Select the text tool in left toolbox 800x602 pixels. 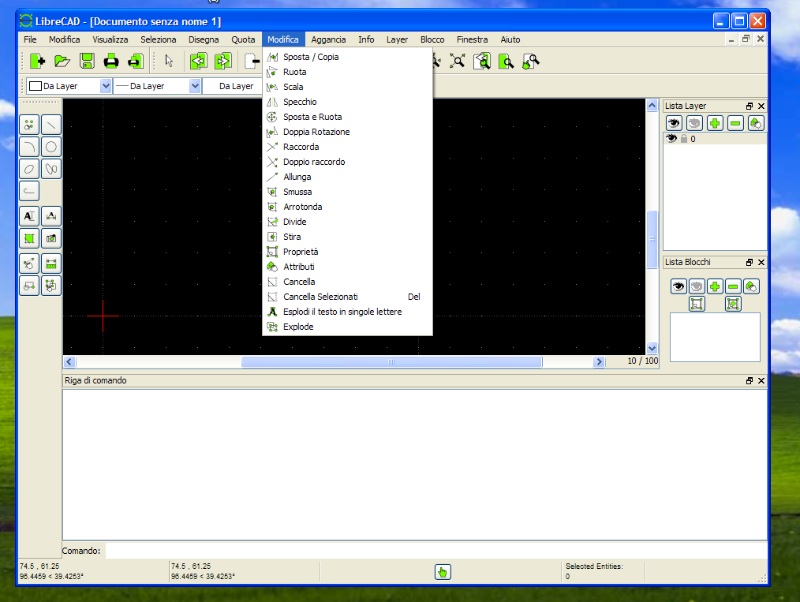[29, 215]
